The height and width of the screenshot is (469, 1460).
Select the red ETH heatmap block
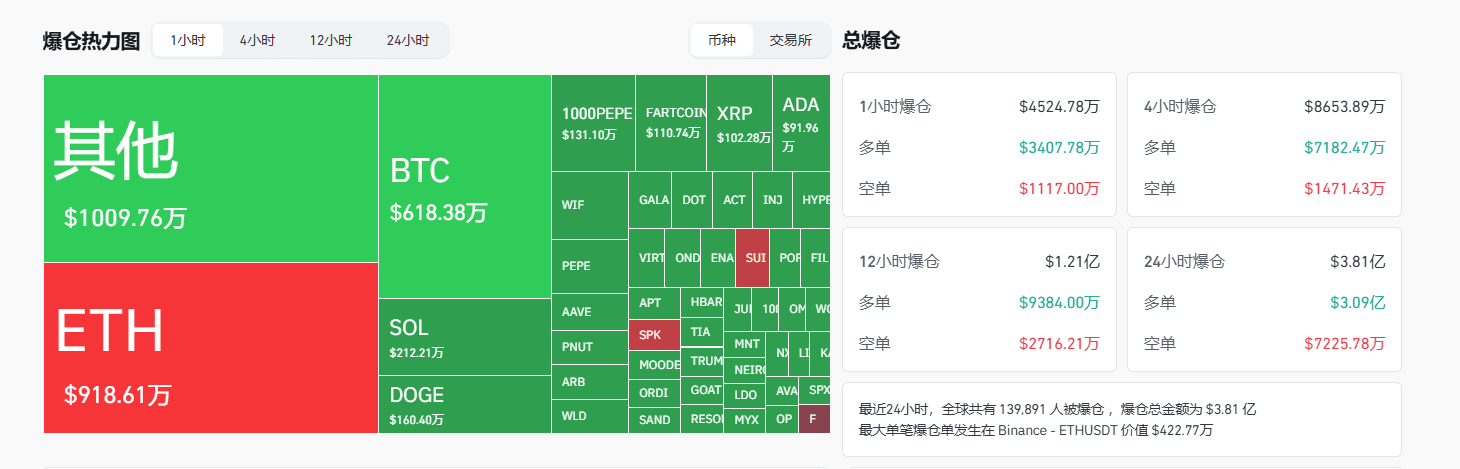[210, 348]
